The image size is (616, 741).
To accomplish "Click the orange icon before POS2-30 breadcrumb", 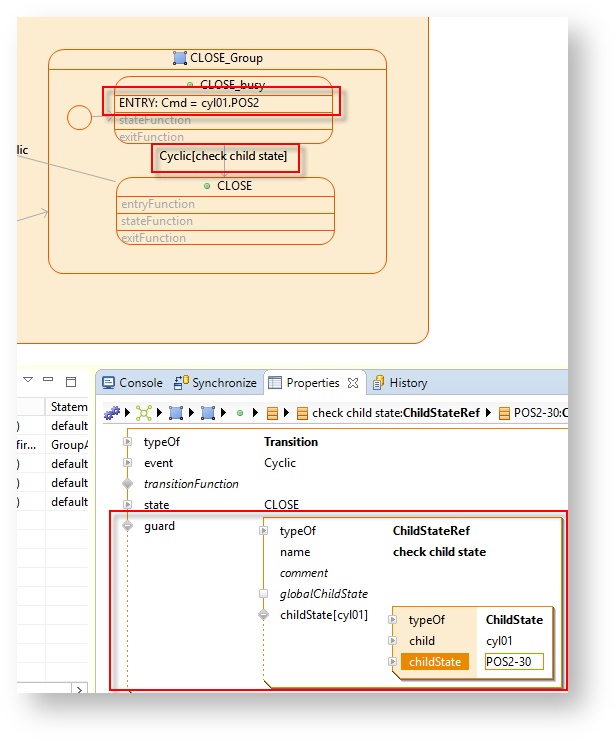I will (x=504, y=412).
